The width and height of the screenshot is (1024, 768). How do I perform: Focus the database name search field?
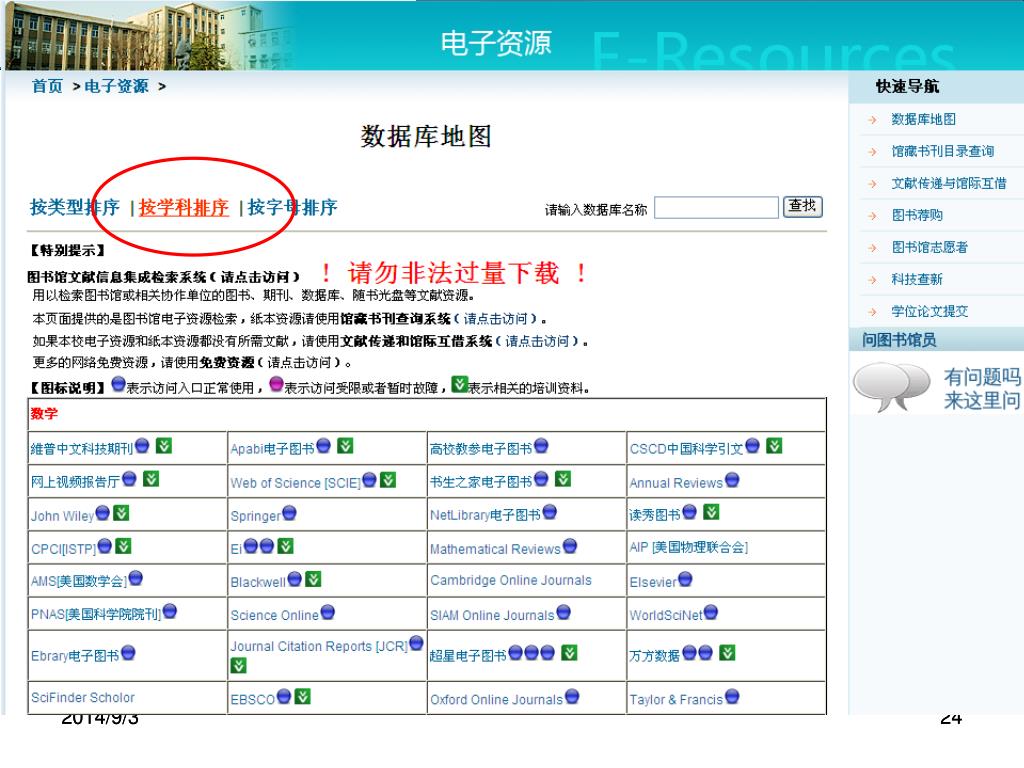click(x=716, y=208)
